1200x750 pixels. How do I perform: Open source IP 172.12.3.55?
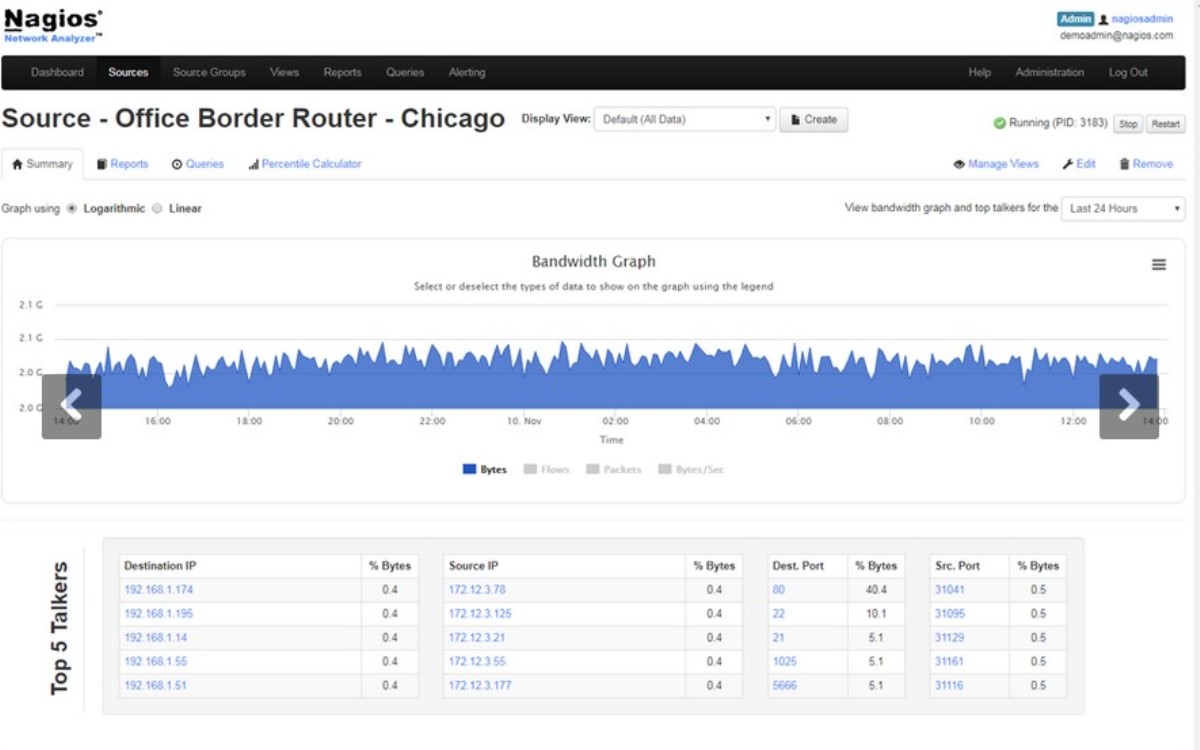(x=477, y=662)
